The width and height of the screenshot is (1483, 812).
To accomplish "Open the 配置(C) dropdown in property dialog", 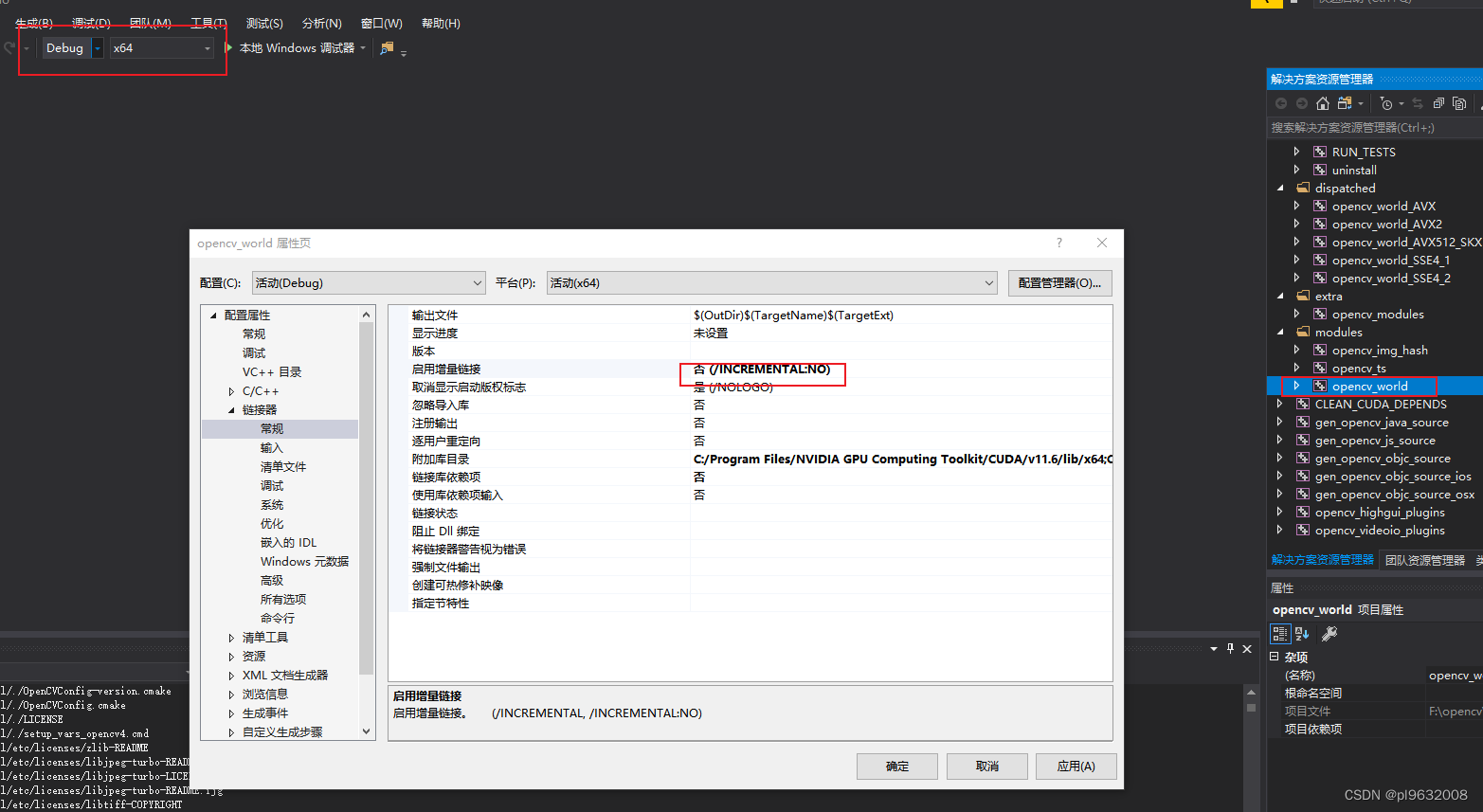I will coord(369,282).
